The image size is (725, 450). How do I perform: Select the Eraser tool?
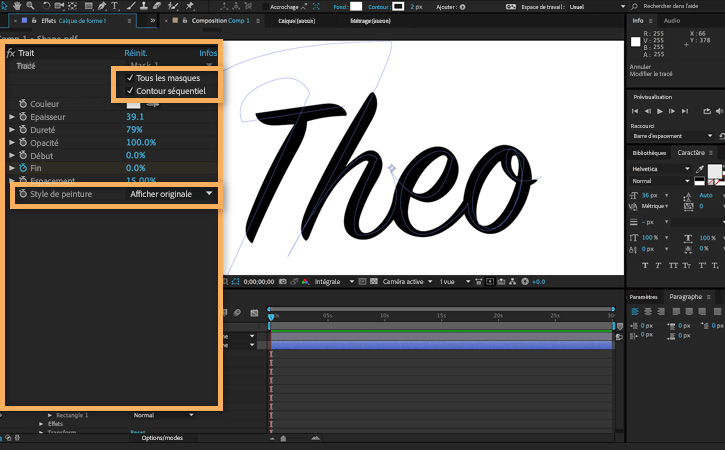point(157,6)
